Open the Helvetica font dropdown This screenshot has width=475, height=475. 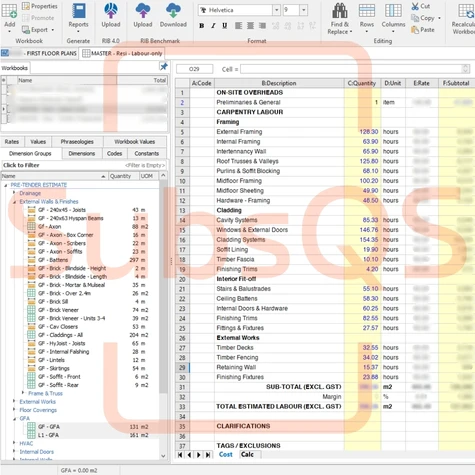point(276,10)
